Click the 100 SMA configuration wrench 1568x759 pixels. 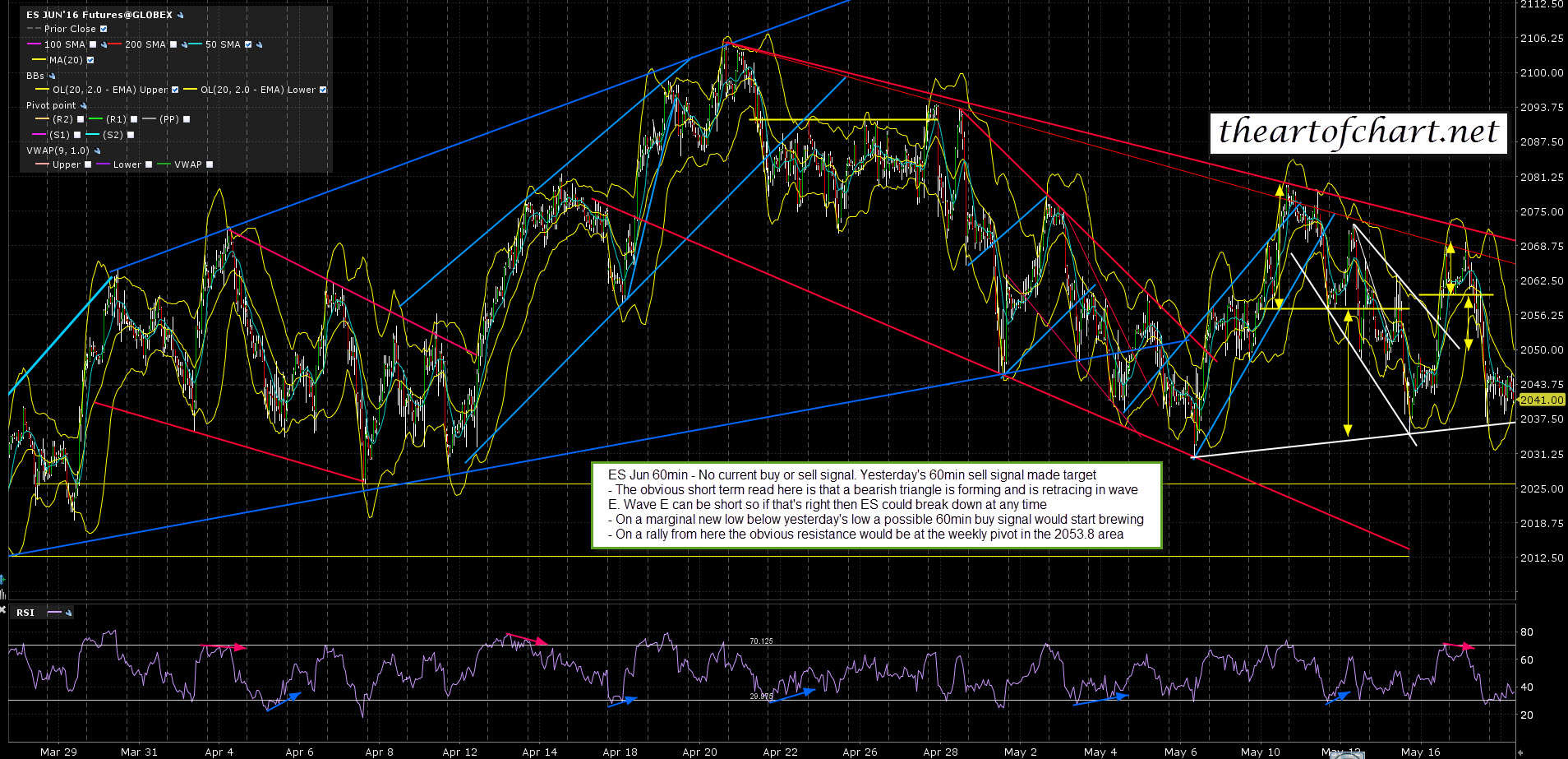(x=104, y=44)
